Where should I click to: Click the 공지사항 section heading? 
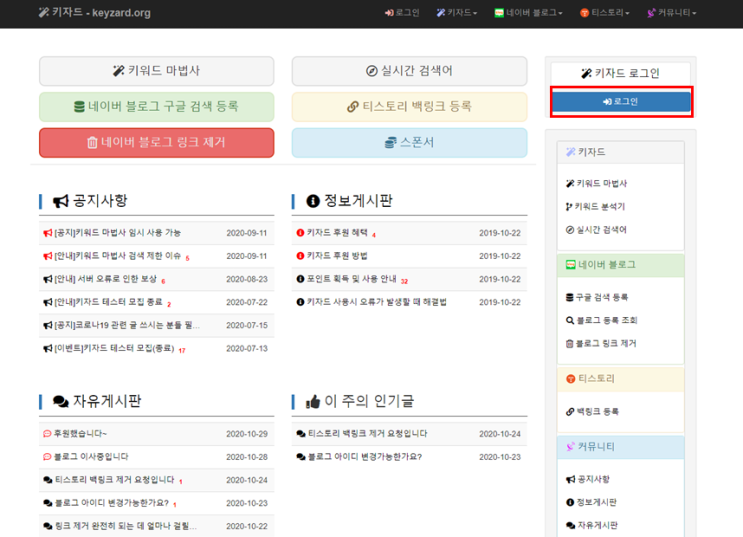[90, 201]
